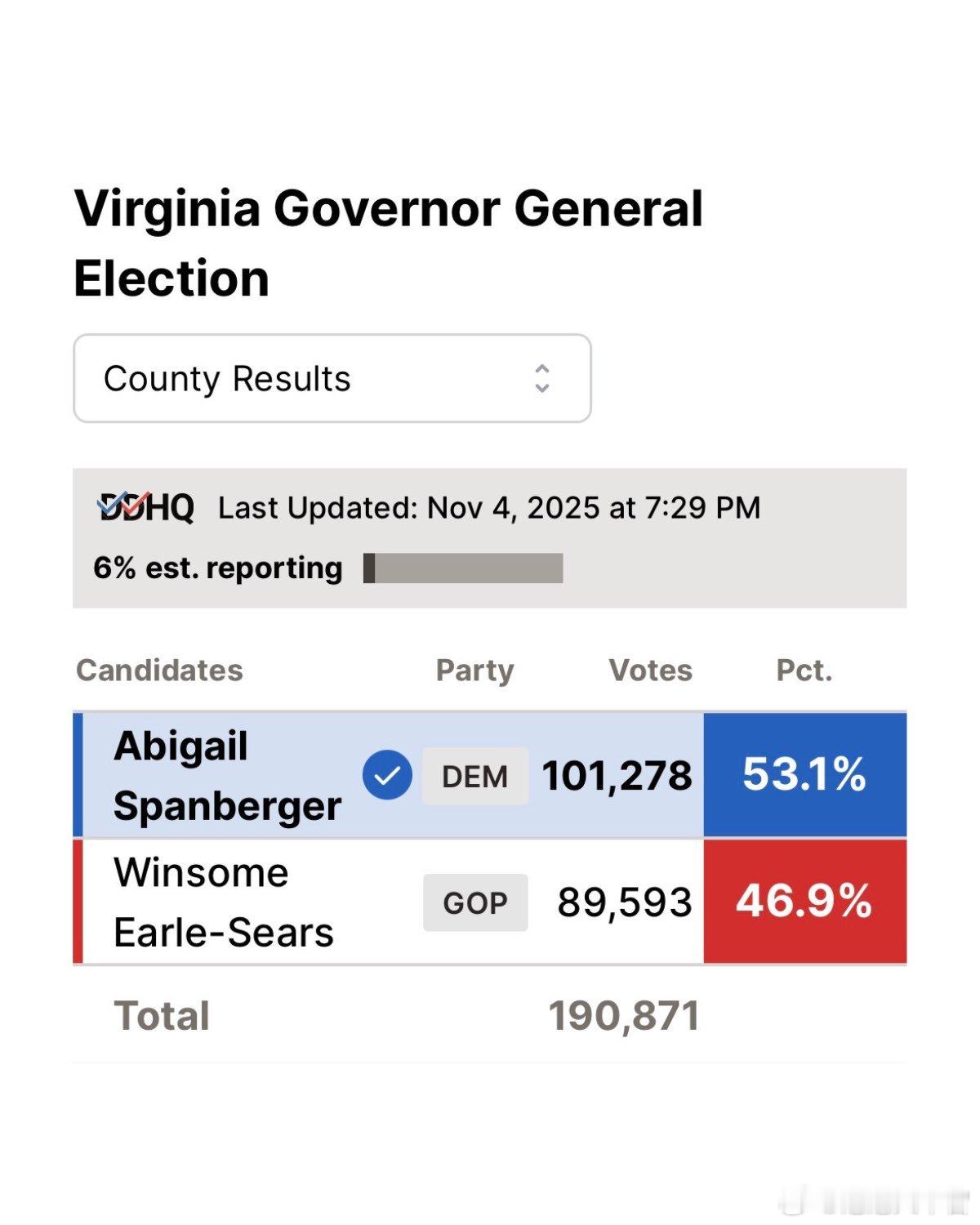
Task: Click the Votes column header
Action: coord(650,670)
